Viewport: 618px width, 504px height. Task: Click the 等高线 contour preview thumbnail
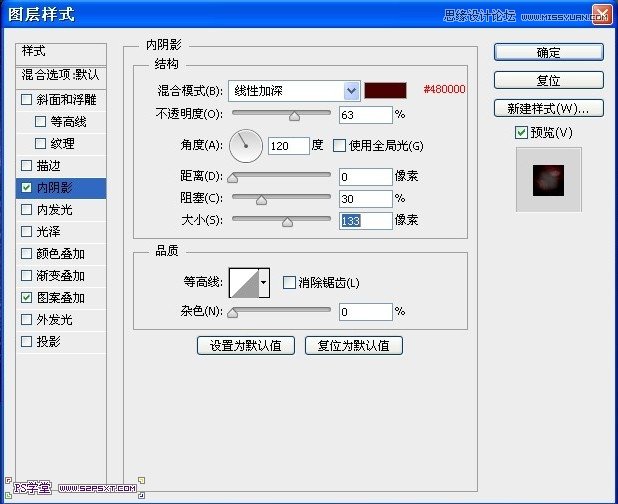pos(244,282)
